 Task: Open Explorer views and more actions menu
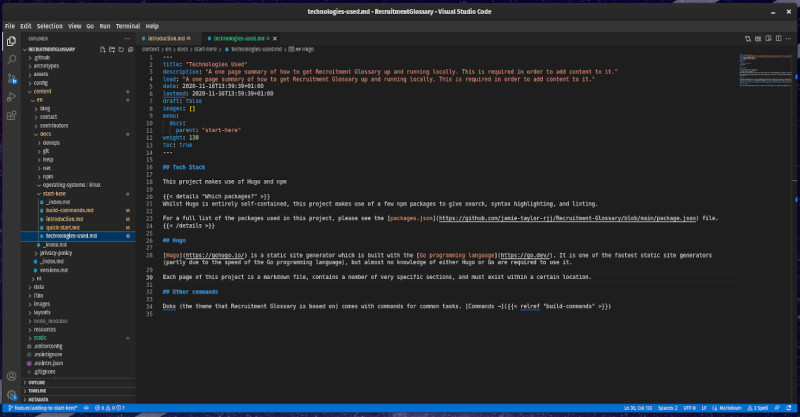coord(127,39)
